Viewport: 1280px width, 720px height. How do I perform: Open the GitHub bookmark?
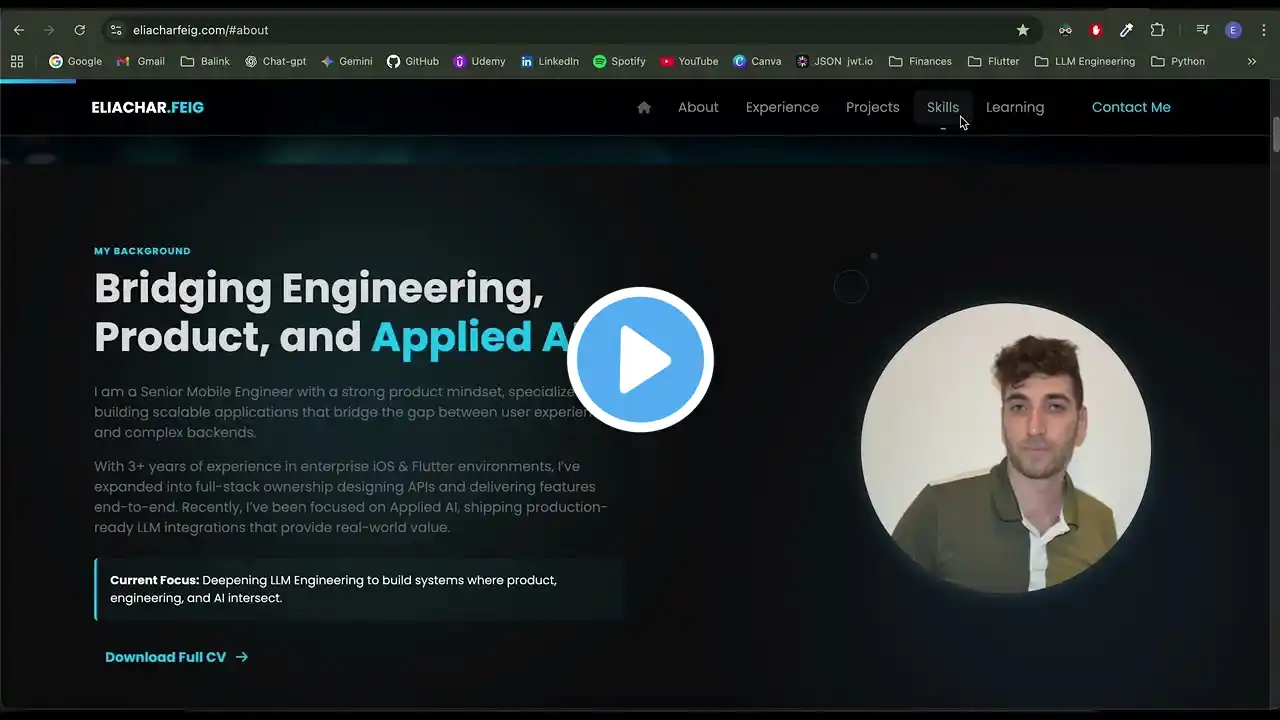coord(413,61)
